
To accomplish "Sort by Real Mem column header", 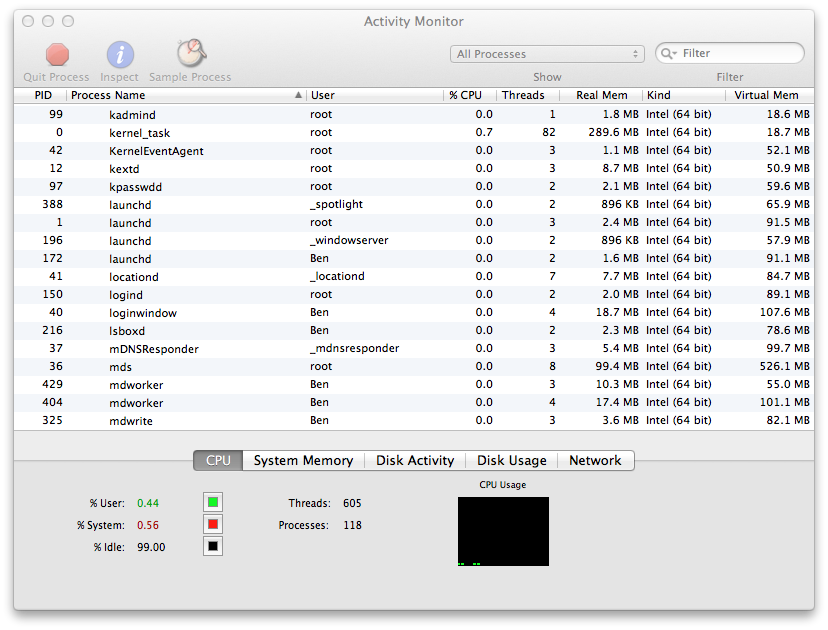I will pos(601,95).
